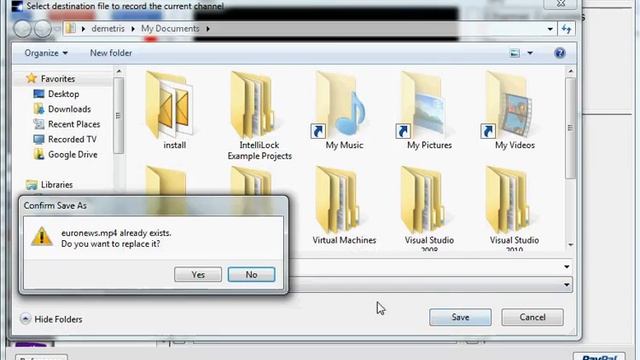Screen dimensions: 640x360
Task: Select Recent Places in Favorites
Action: click(x=74, y=124)
